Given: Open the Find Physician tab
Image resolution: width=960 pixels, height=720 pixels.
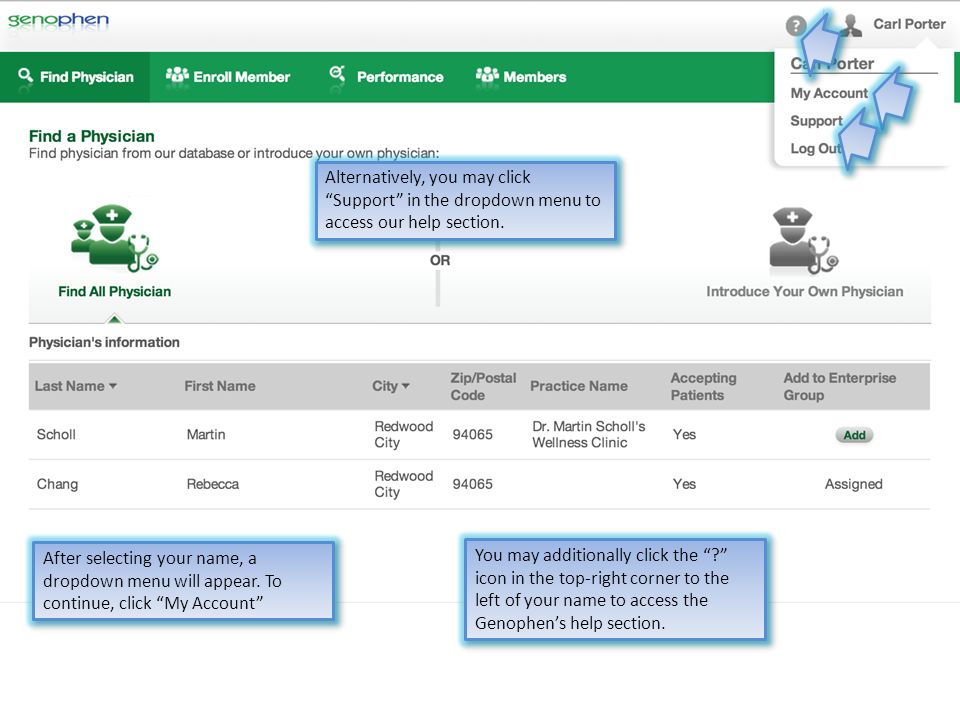Looking at the screenshot, I should tap(75, 77).
